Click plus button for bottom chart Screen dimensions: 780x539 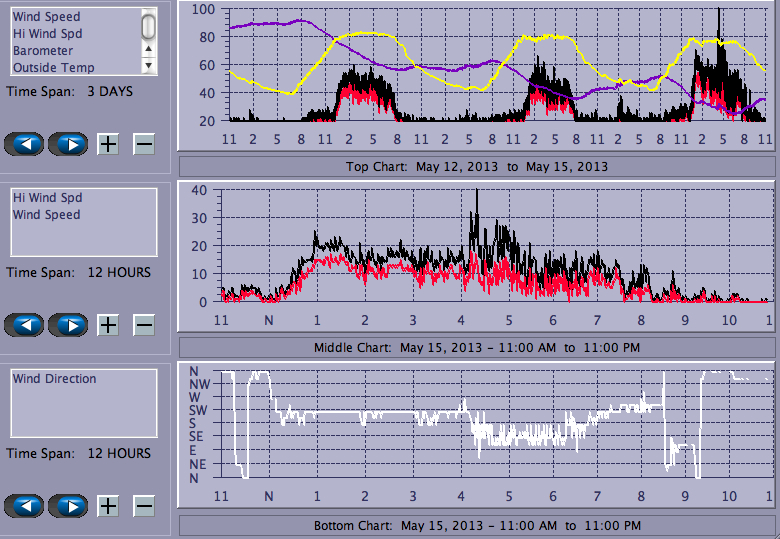(108, 506)
